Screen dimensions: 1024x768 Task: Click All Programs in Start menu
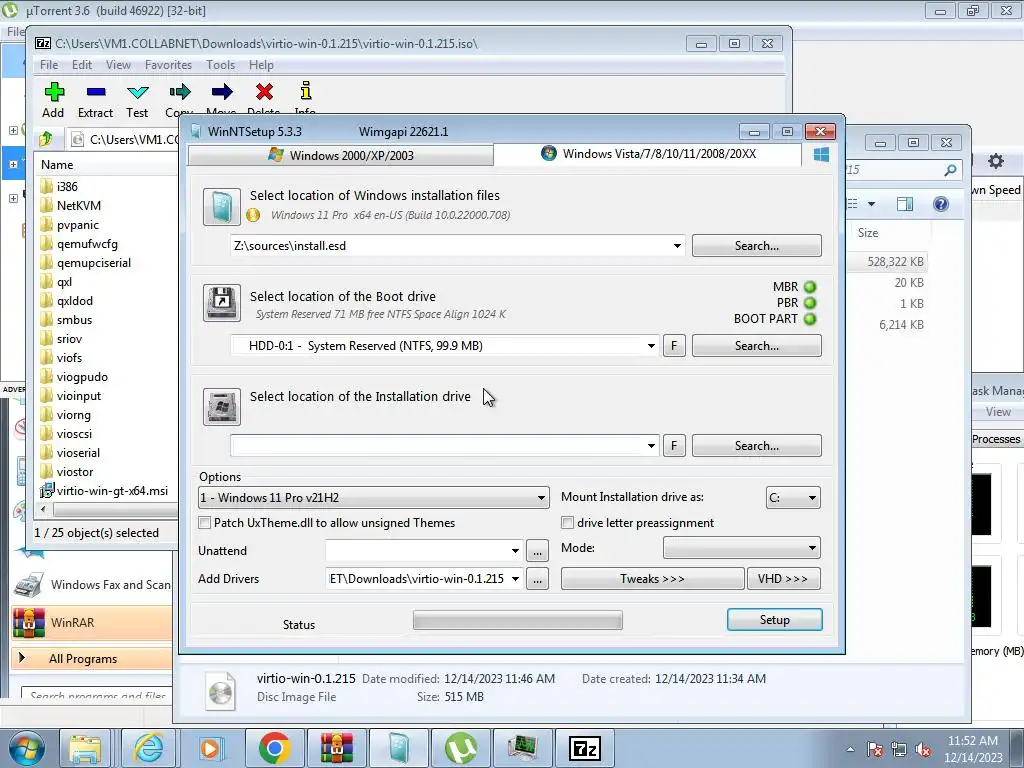(x=92, y=659)
